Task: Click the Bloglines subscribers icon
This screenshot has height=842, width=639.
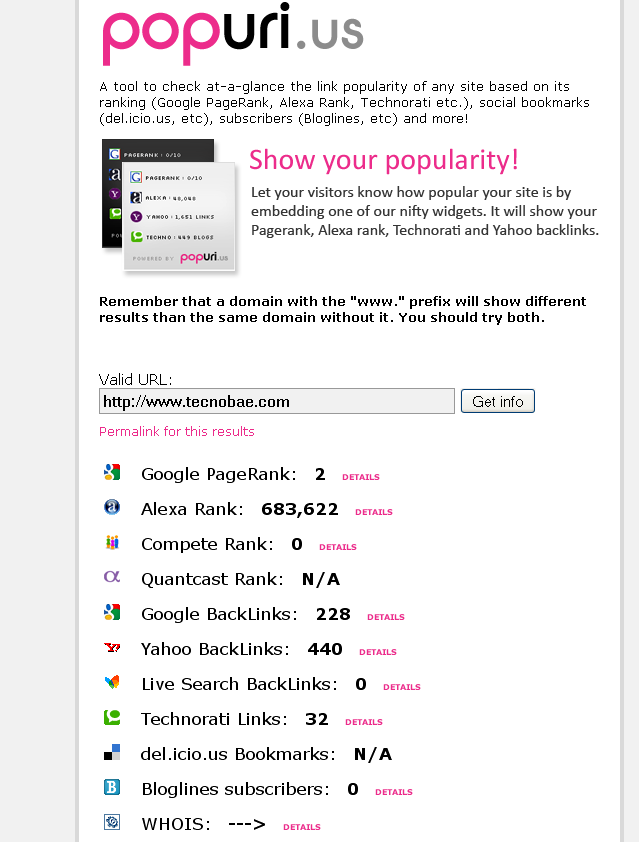Action: coord(112,787)
